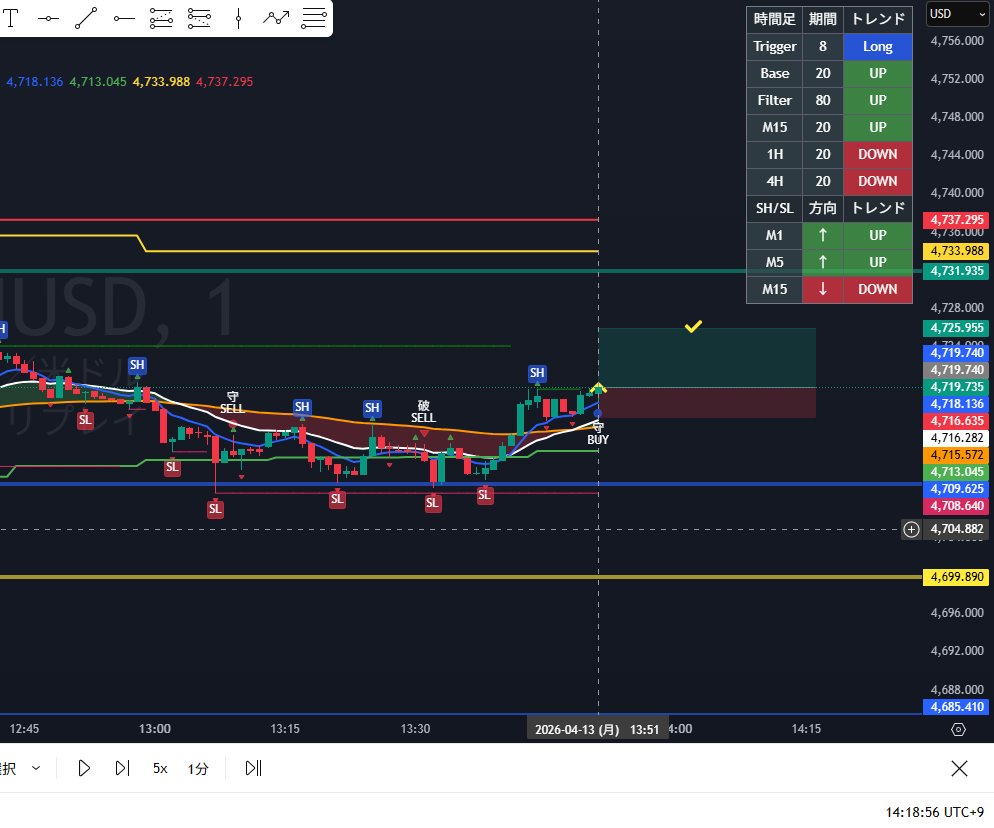Viewport: 994px width, 828px height.
Task: Select the red stop-loss zone of position
Action: point(707,403)
